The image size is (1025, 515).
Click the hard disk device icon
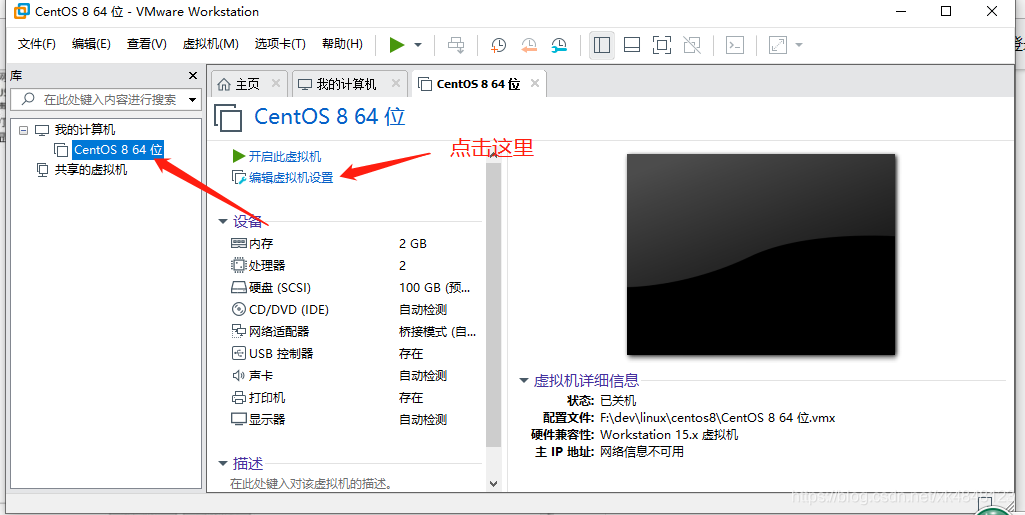click(239, 288)
